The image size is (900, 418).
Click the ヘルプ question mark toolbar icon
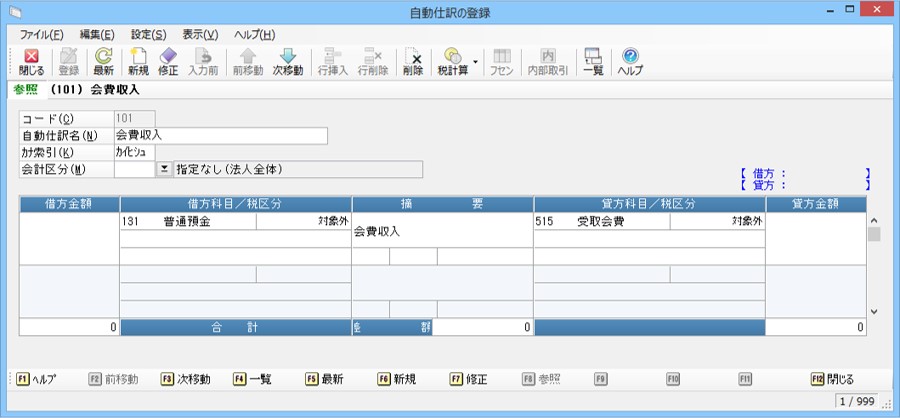coord(630,62)
